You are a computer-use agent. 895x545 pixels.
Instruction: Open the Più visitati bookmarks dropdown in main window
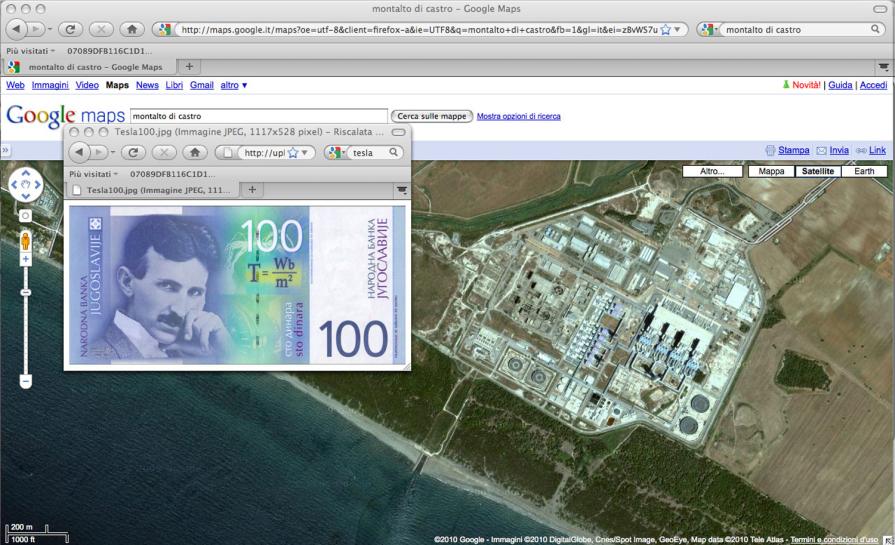pos(31,49)
